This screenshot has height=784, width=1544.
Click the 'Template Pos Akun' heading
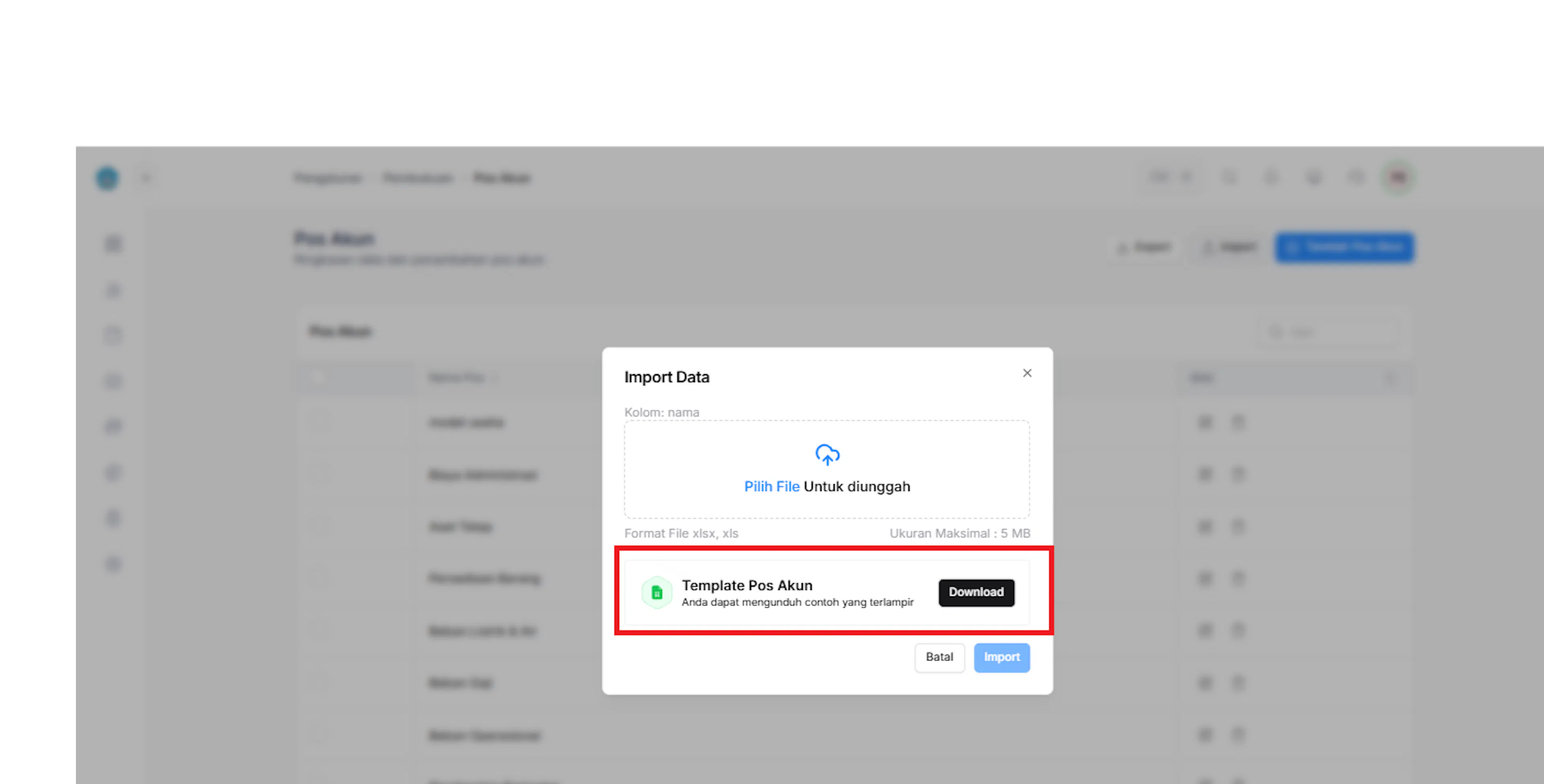click(x=747, y=585)
